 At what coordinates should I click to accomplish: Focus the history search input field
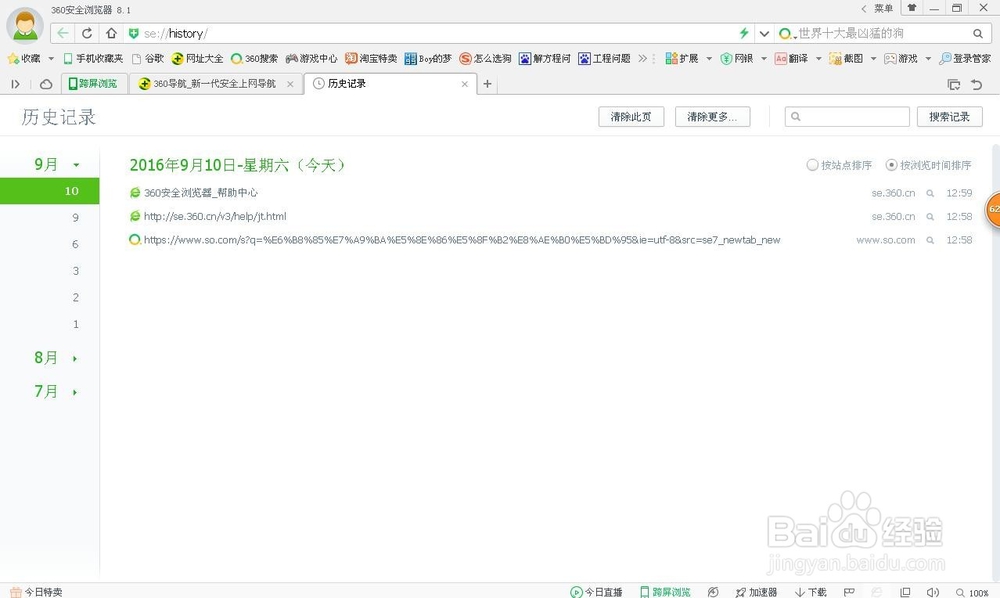click(x=847, y=117)
